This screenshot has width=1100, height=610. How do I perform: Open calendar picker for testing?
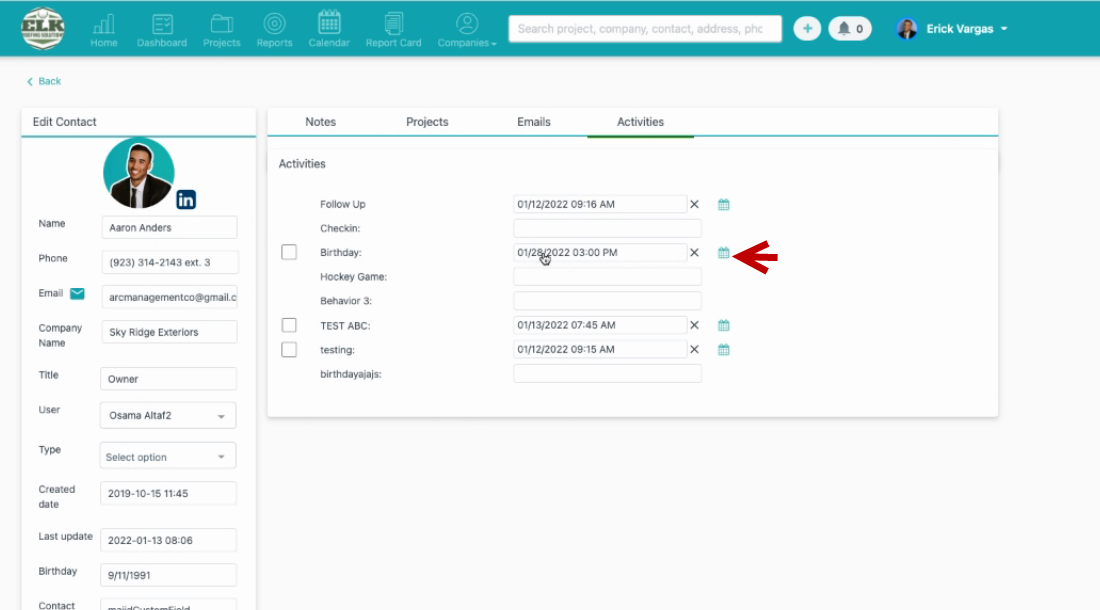click(x=723, y=349)
